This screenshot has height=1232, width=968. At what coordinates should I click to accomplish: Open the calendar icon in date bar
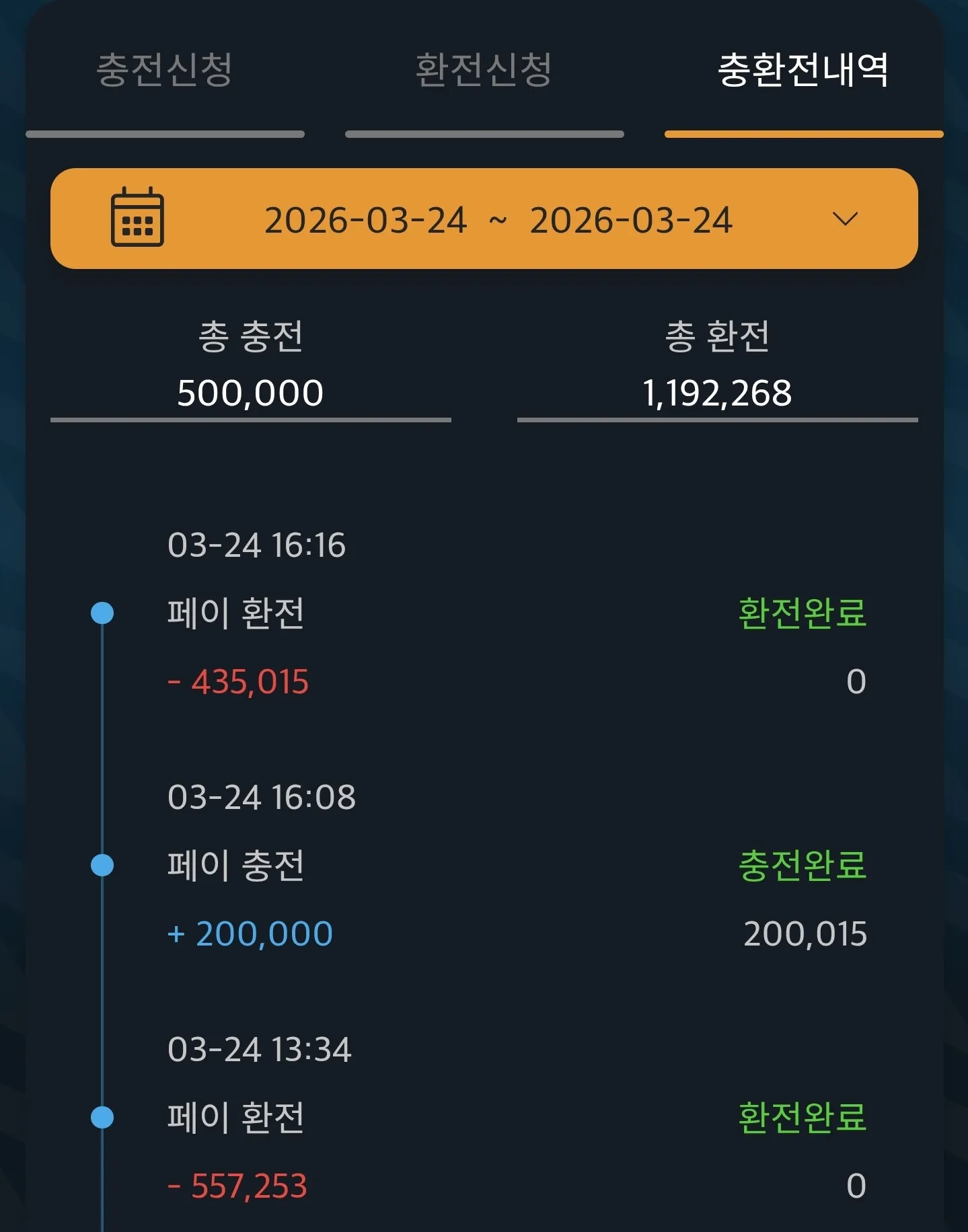point(137,217)
